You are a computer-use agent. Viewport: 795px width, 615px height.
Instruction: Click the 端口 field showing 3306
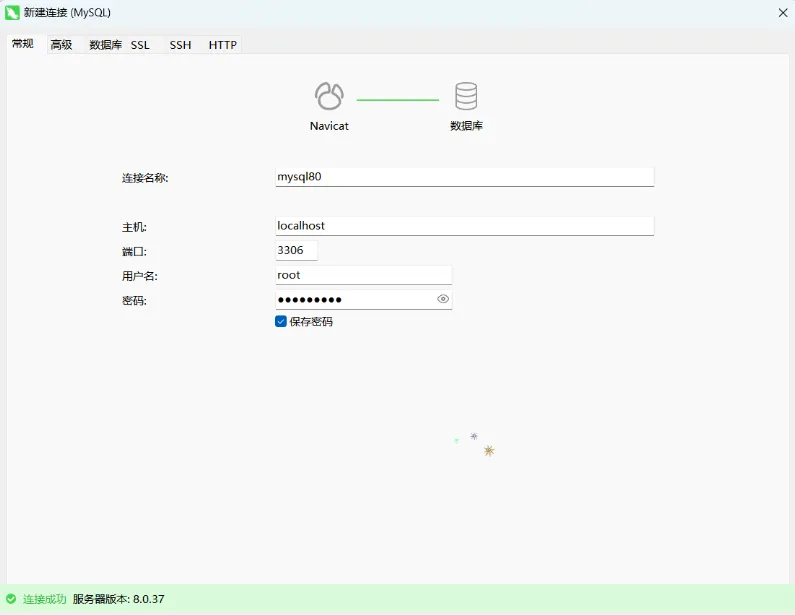pos(297,250)
